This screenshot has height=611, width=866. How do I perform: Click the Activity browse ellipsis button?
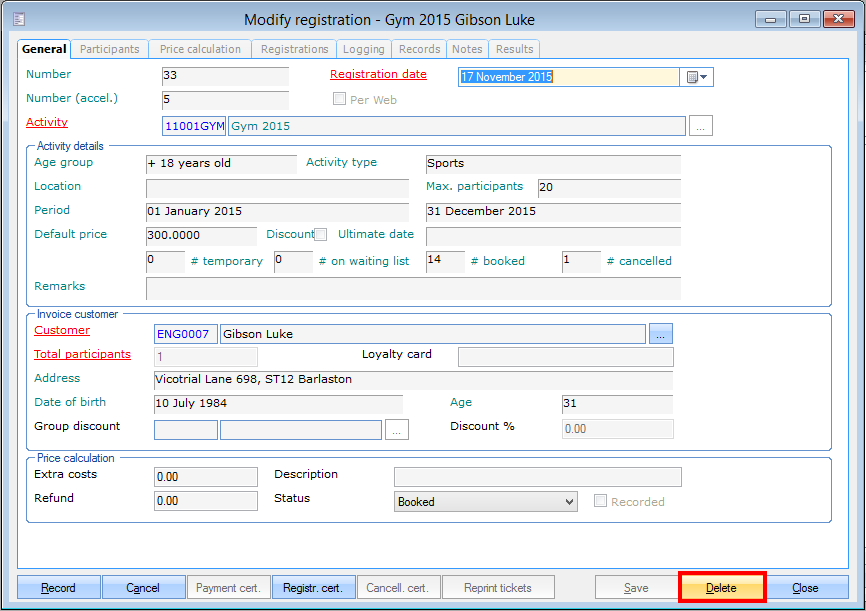(x=701, y=126)
